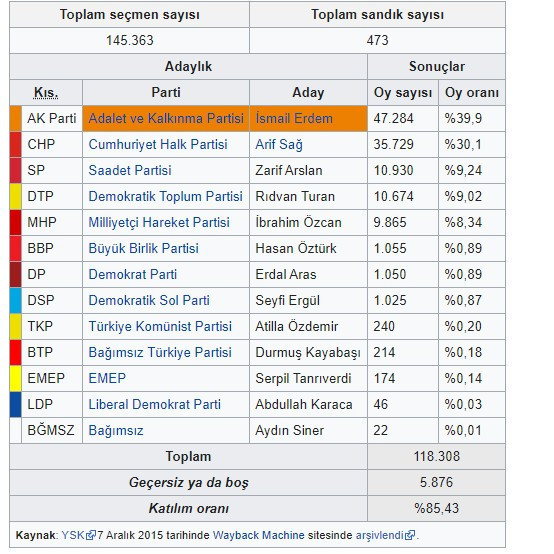Visit the Milliyetçi Hareket Partisi link

click(x=159, y=223)
